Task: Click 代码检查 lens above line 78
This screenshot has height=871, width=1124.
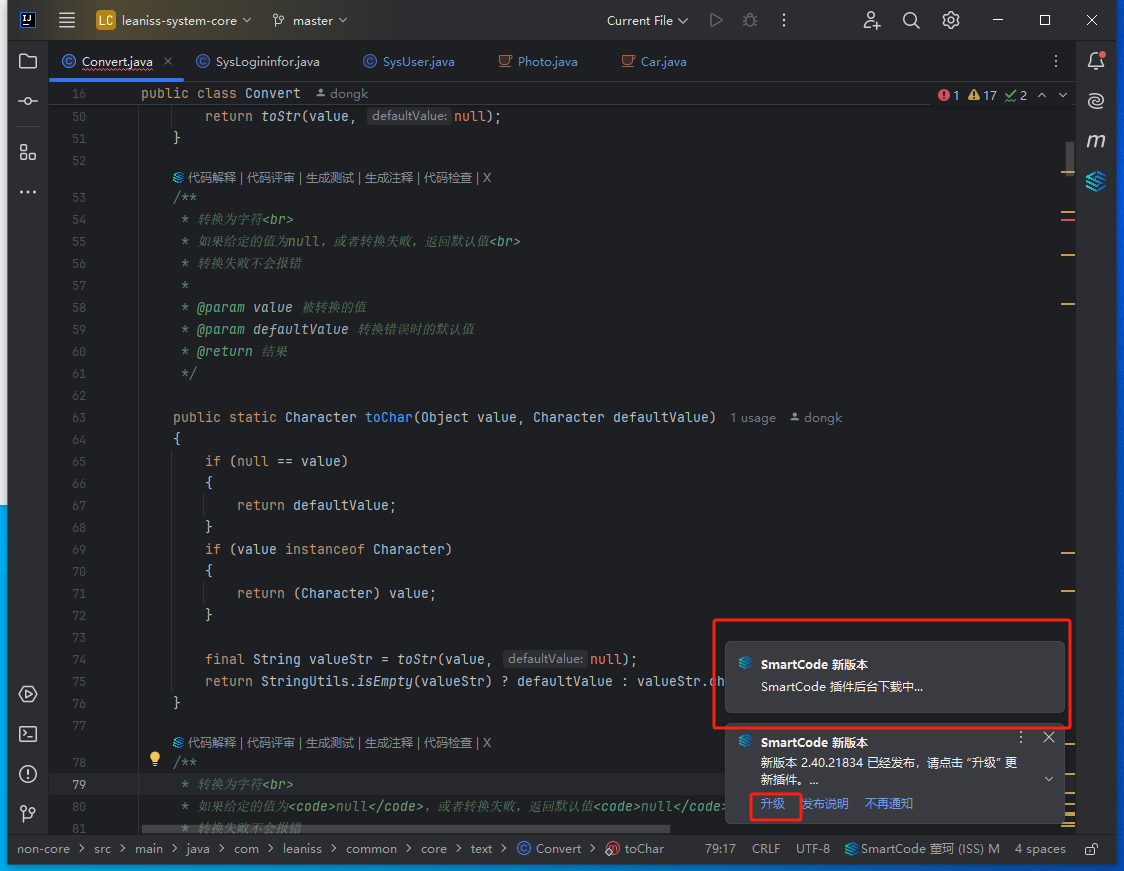Action: pos(448,743)
